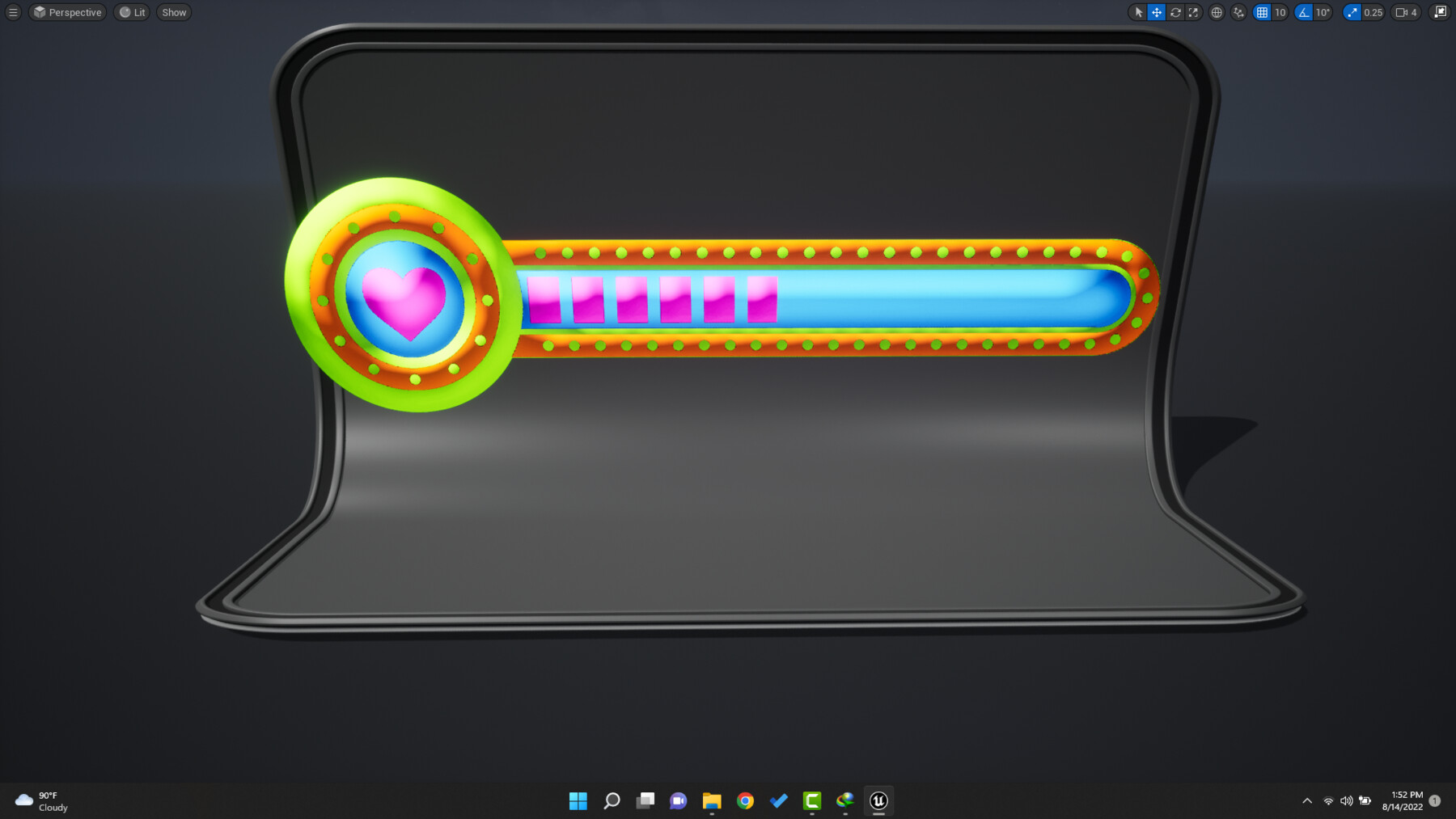Viewport: 1456px width, 819px height.
Task: Launch the Unreal Engine taskbar icon
Action: (878, 800)
